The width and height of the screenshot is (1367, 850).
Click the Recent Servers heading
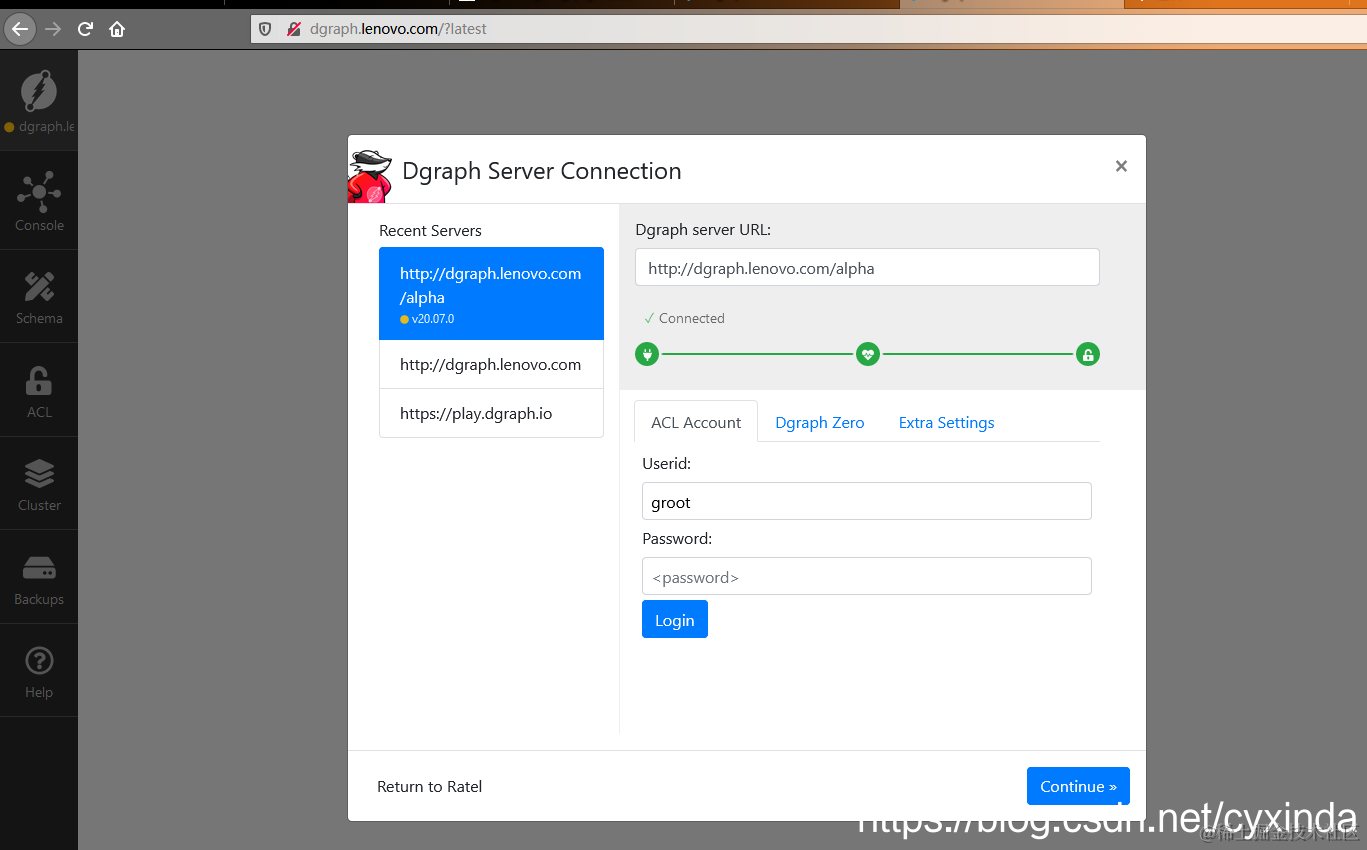430,231
